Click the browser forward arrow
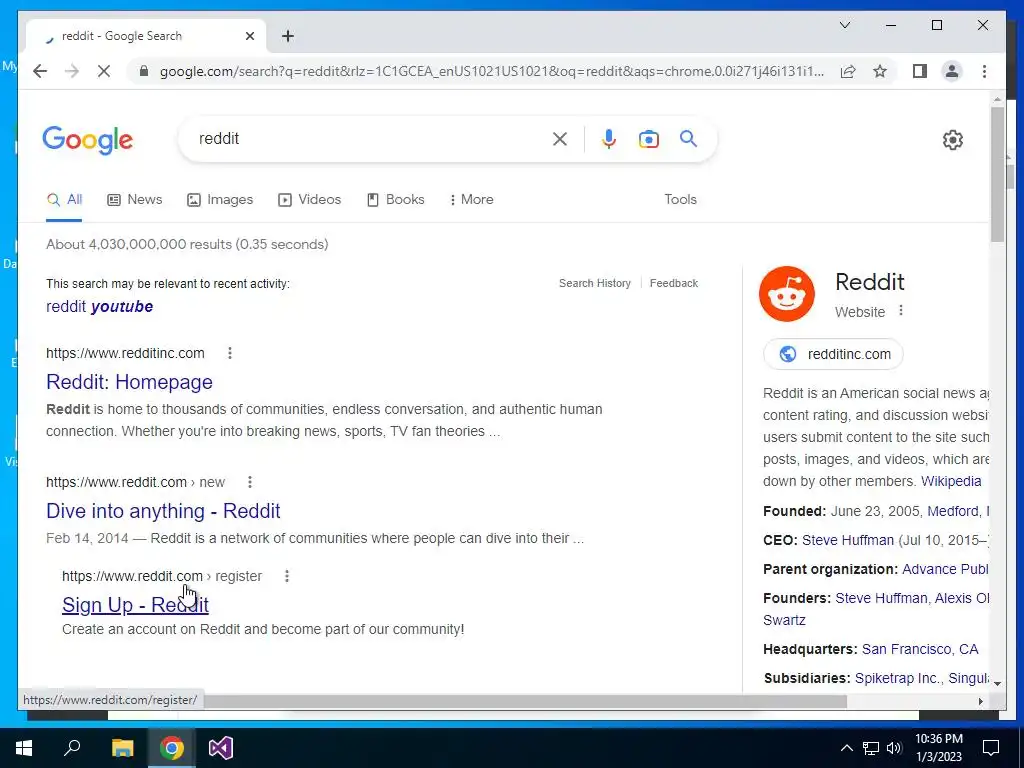Viewport: 1024px width, 768px height. point(72,71)
